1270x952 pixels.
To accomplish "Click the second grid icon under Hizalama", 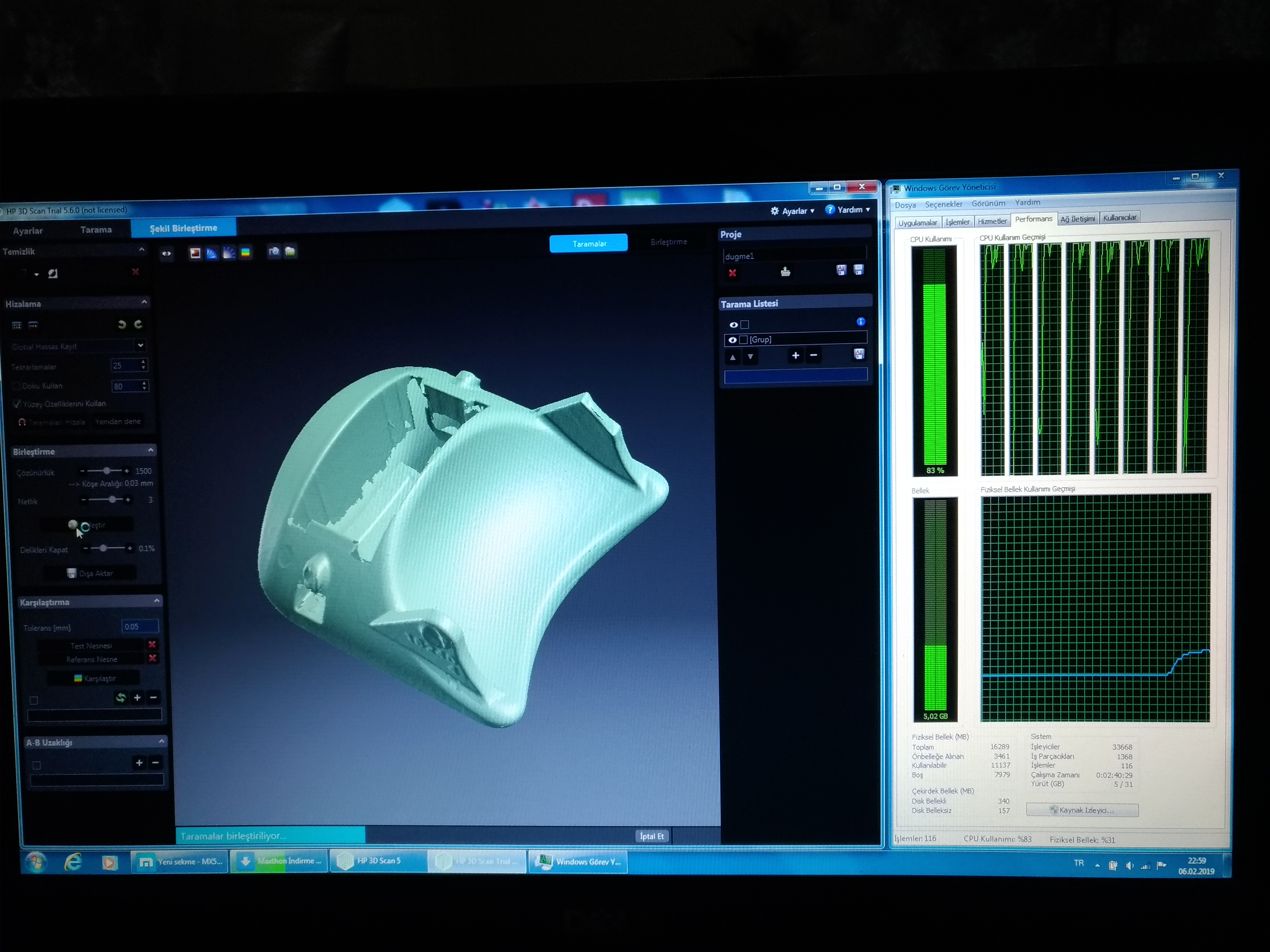I will click(x=33, y=325).
